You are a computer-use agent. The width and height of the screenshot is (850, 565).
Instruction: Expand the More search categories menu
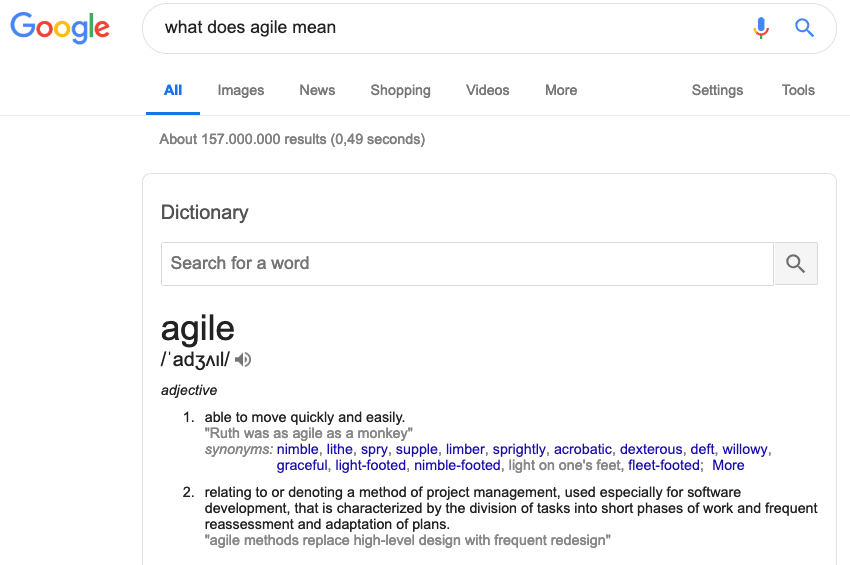click(561, 90)
